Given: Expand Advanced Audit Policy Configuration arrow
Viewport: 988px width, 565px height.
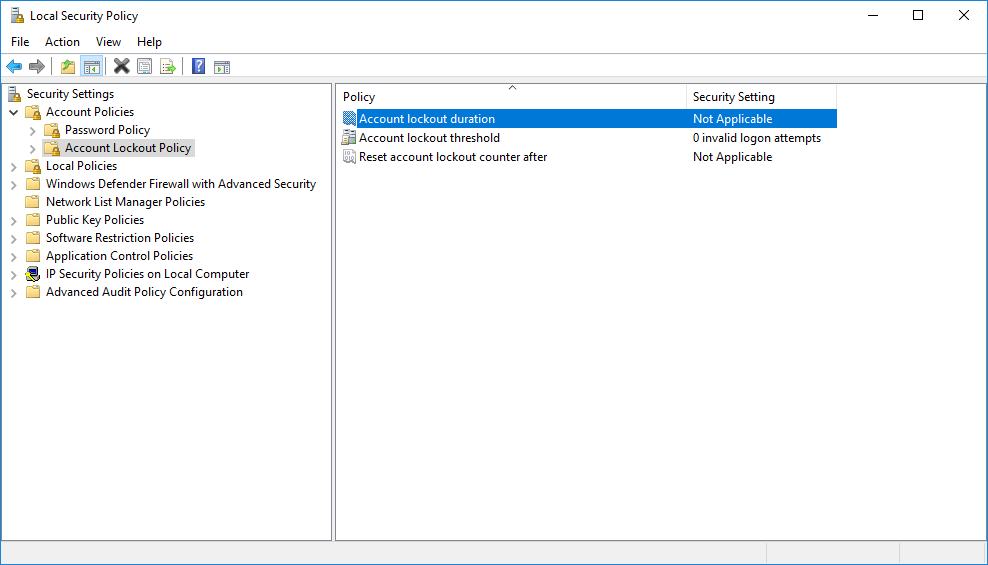Looking at the screenshot, I should tap(14, 292).
